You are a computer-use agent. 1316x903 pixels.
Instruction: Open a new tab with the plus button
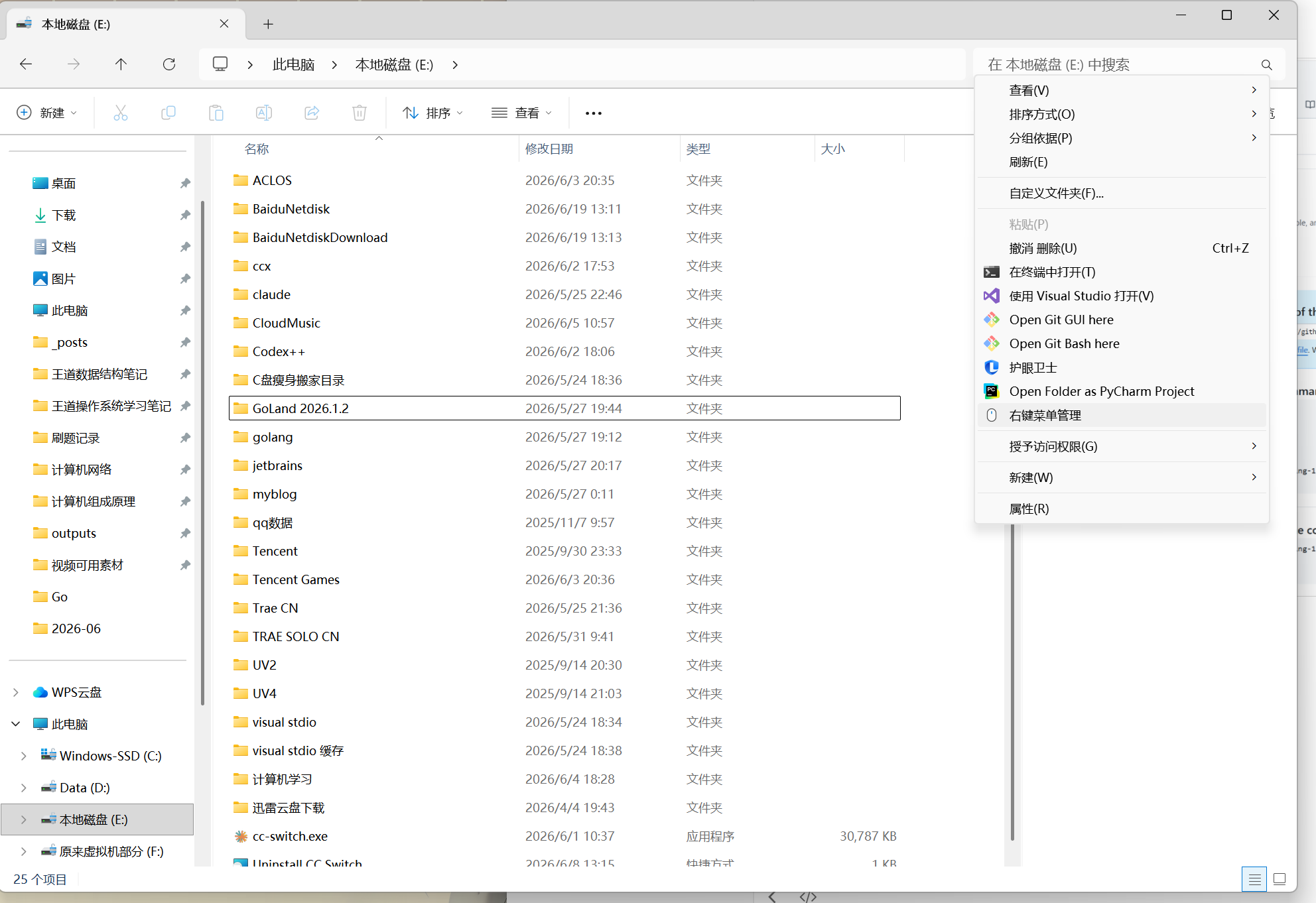pyautogui.click(x=268, y=25)
